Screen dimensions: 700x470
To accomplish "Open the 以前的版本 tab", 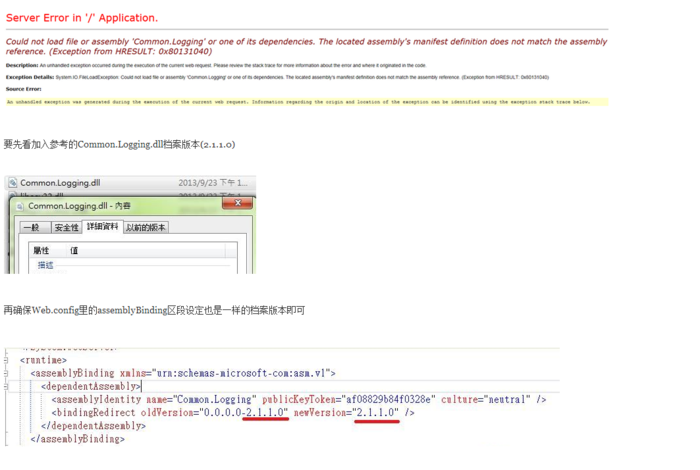I will [146, 228].
